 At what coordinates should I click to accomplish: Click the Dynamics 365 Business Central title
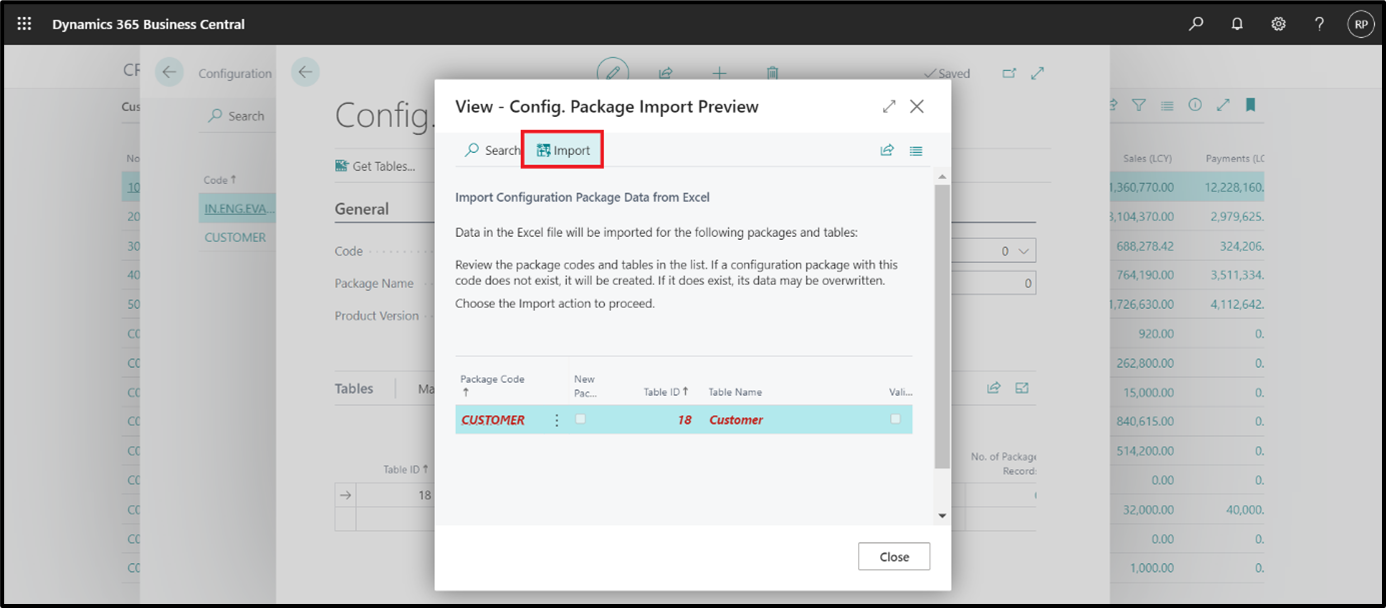[149, 24]
